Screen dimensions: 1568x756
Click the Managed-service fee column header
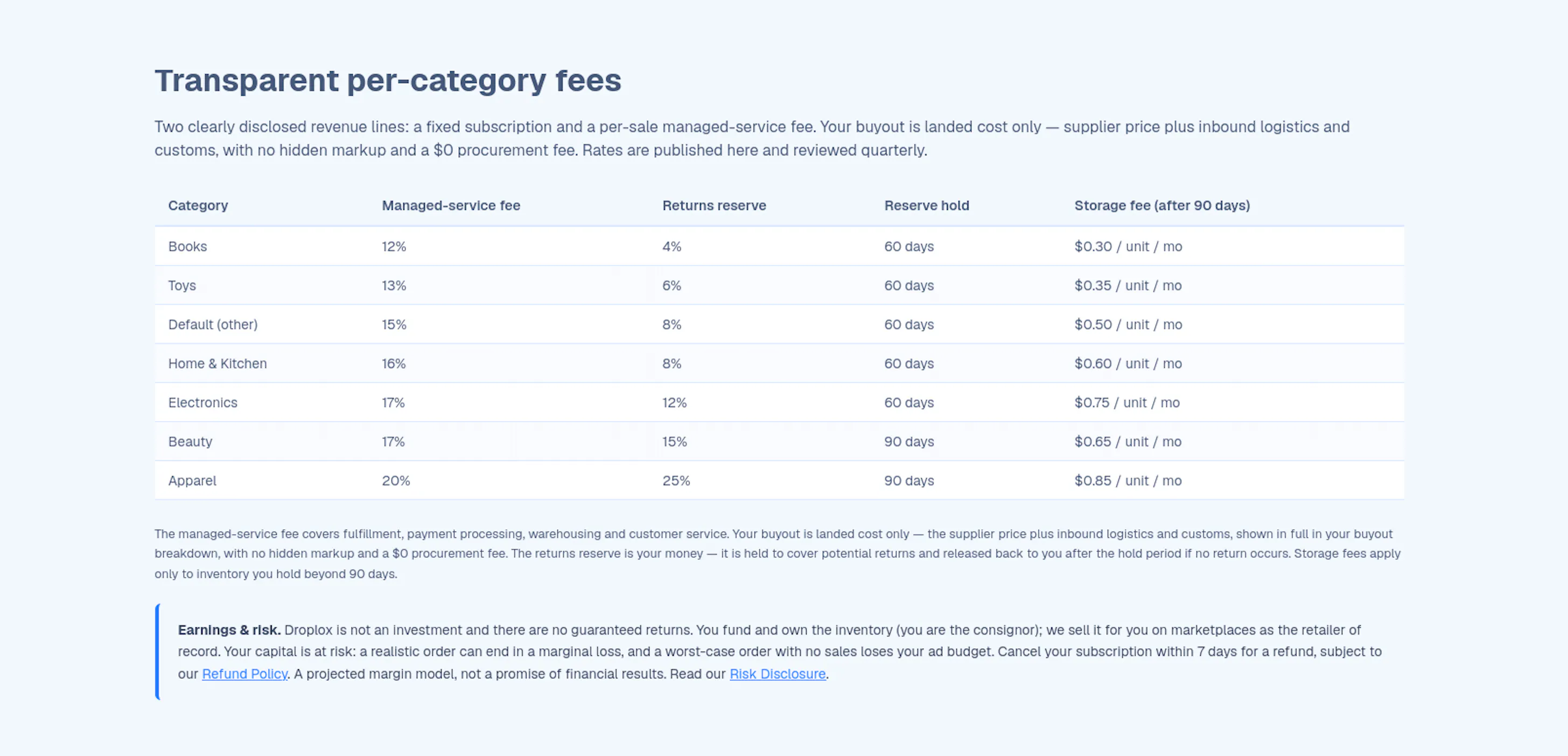[x=451, y=206]
